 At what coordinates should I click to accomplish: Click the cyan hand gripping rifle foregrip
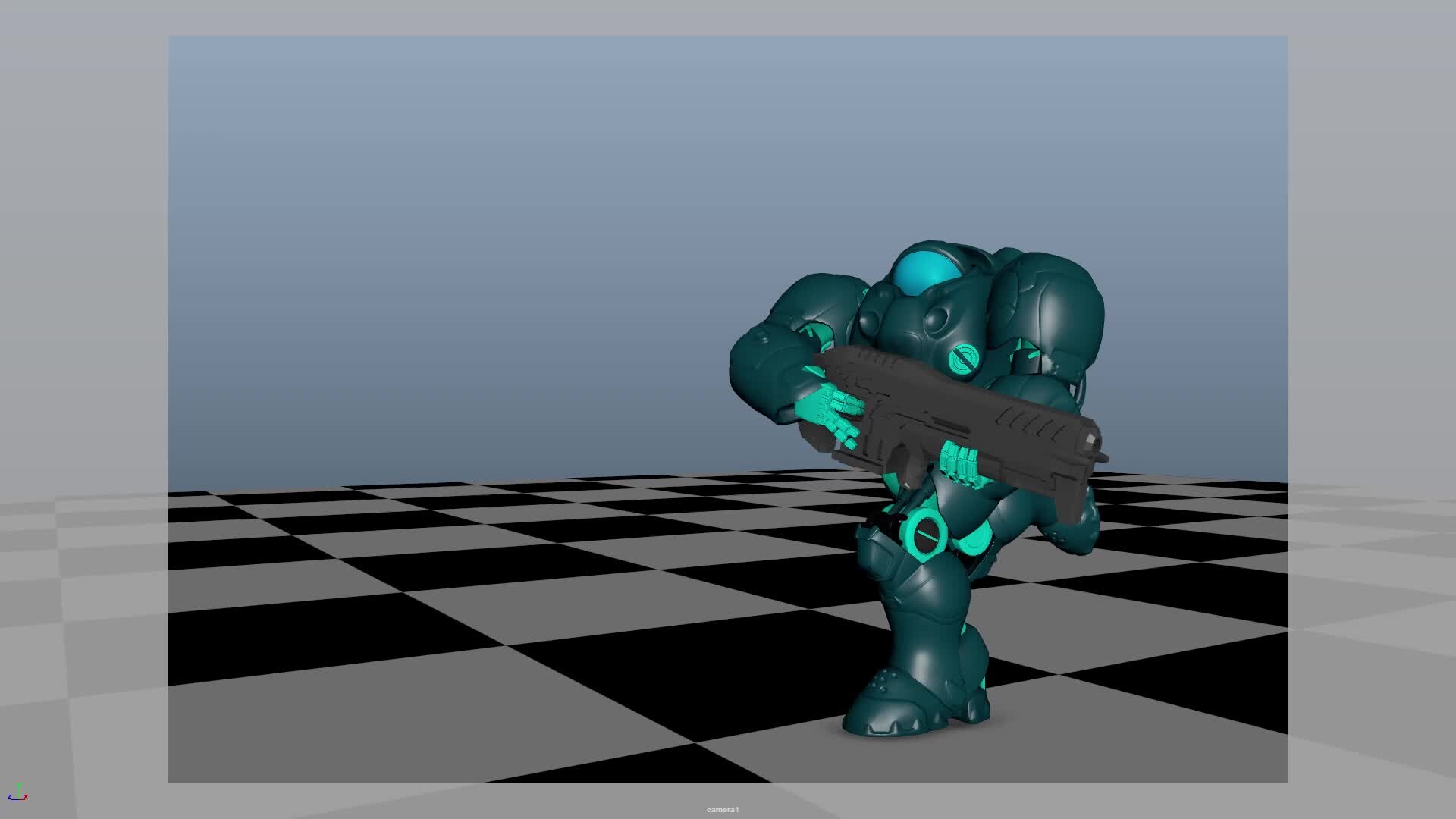tap(961, 461)
